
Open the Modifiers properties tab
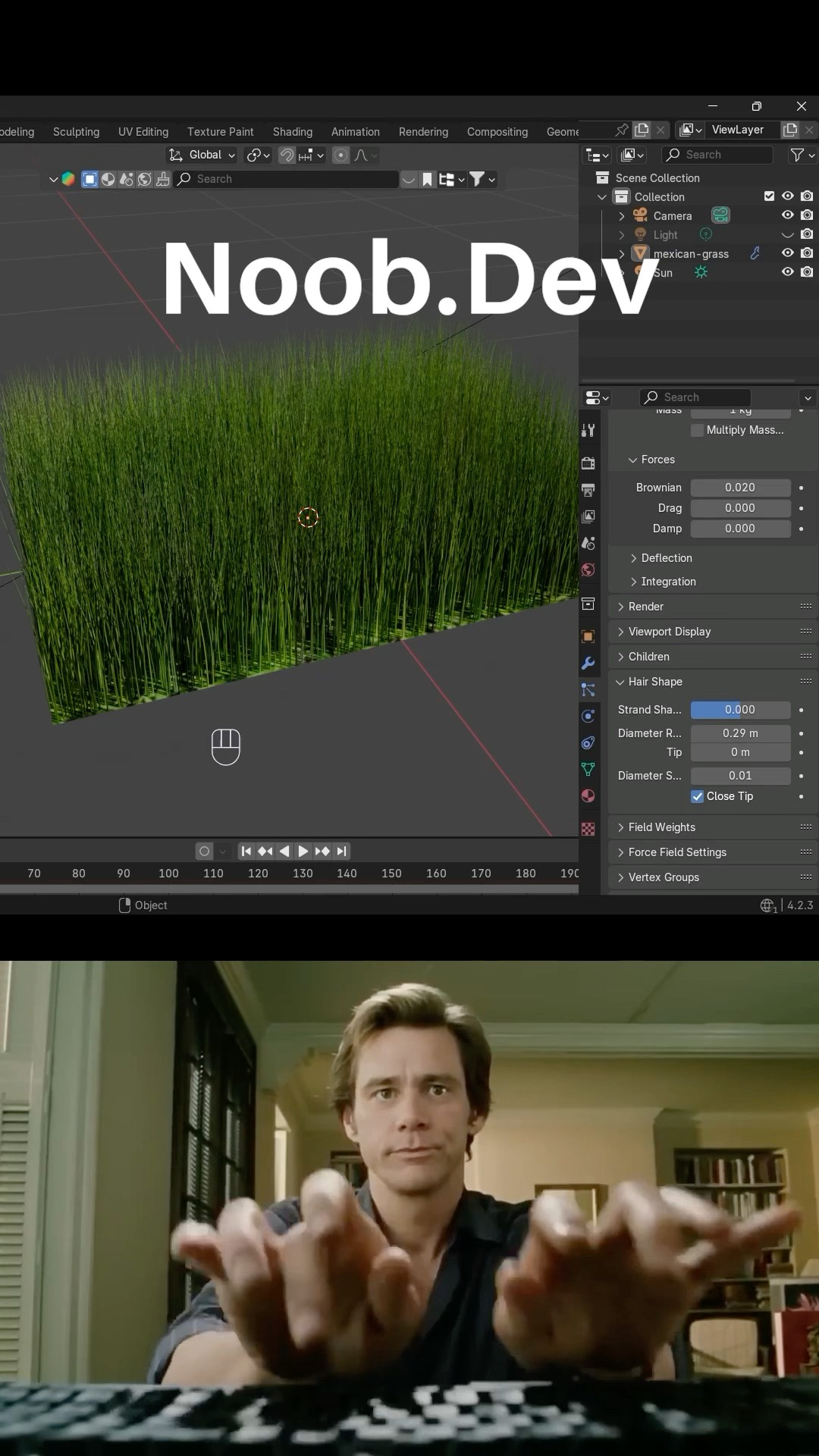point(588,663)
